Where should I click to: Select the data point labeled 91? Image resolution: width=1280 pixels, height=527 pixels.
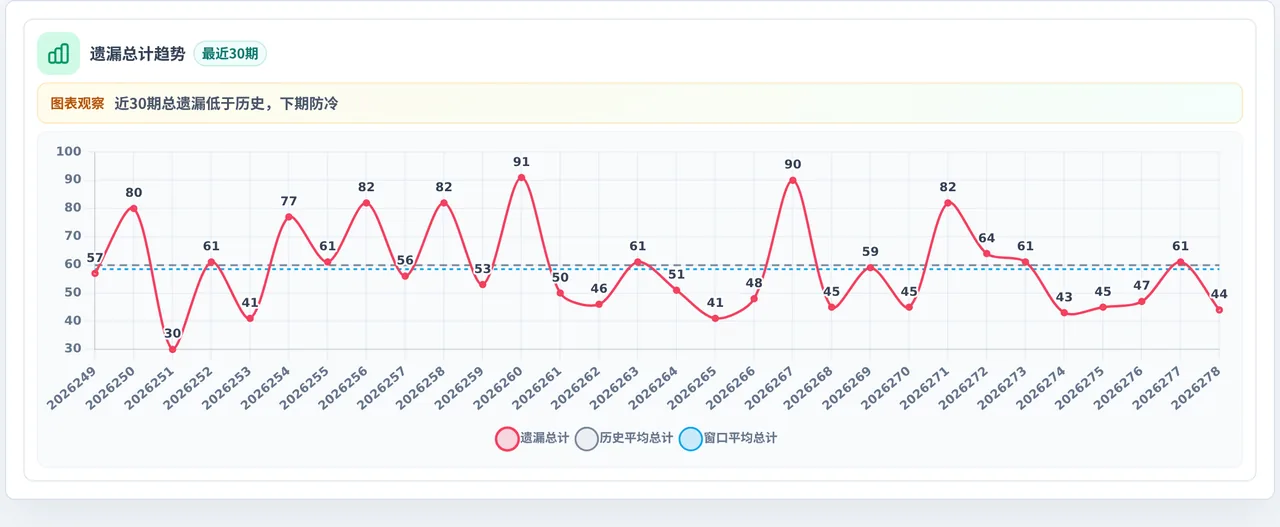pos(521,177)
